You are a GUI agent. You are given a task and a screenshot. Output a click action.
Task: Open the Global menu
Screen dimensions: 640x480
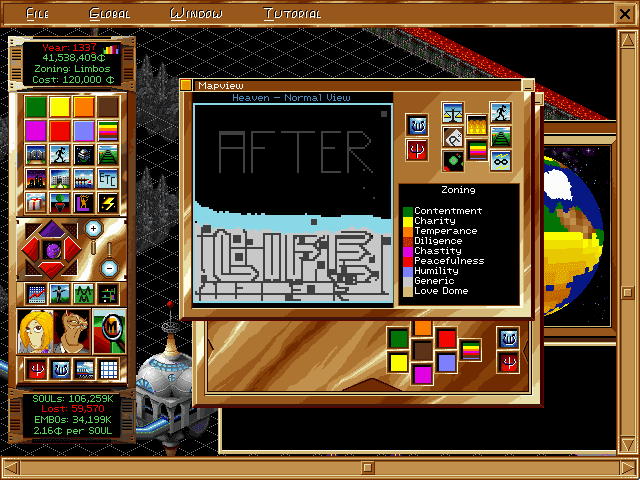109,14
